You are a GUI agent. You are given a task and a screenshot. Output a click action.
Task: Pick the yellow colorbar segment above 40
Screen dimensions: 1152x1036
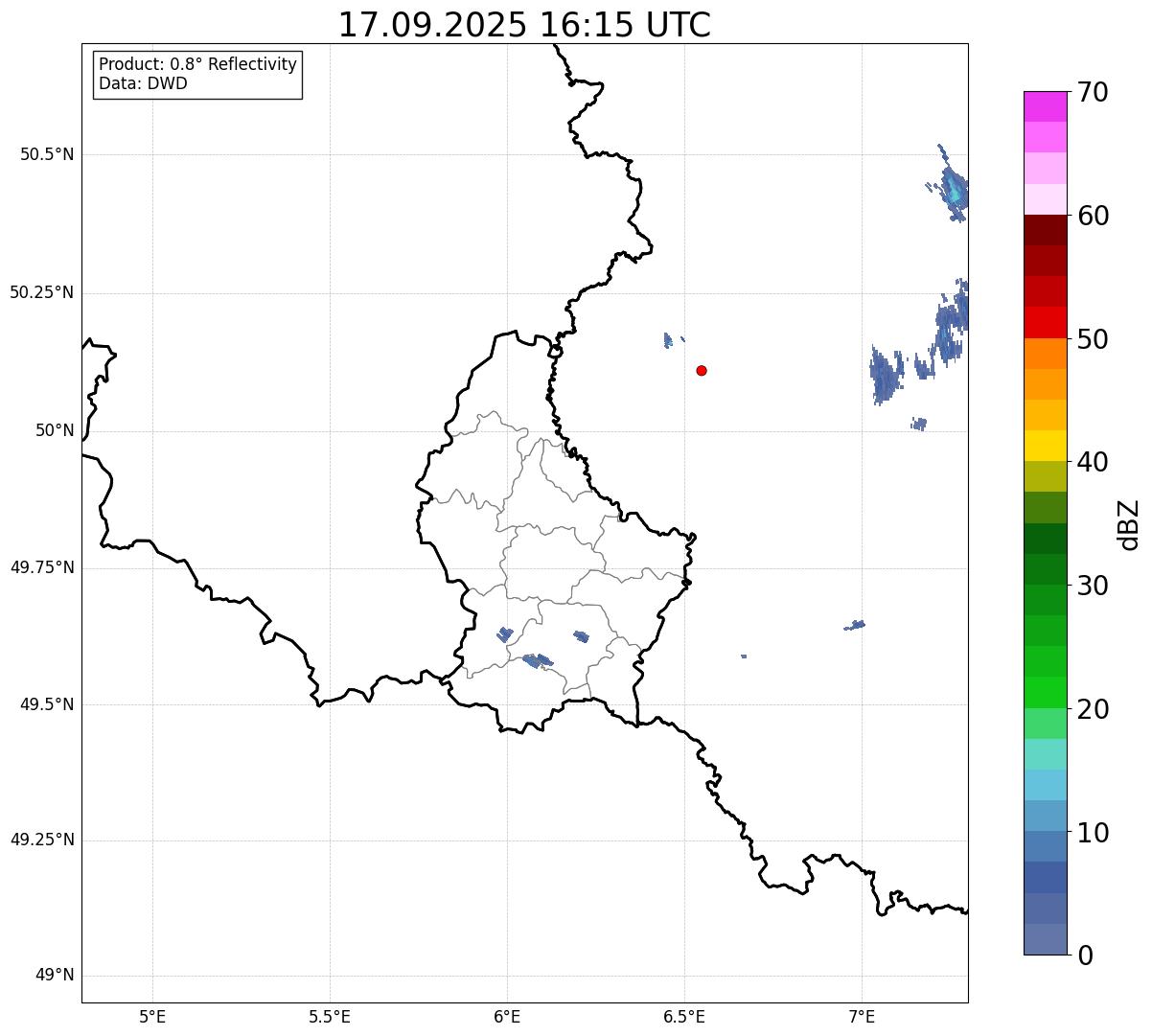pos(1045,446)
